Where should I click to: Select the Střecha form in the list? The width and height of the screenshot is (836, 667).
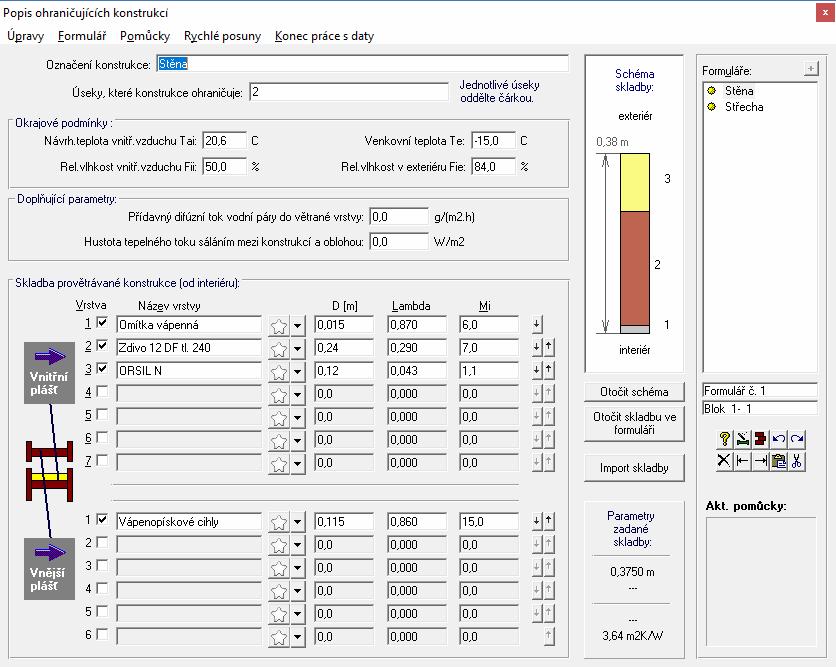(743, 107)
